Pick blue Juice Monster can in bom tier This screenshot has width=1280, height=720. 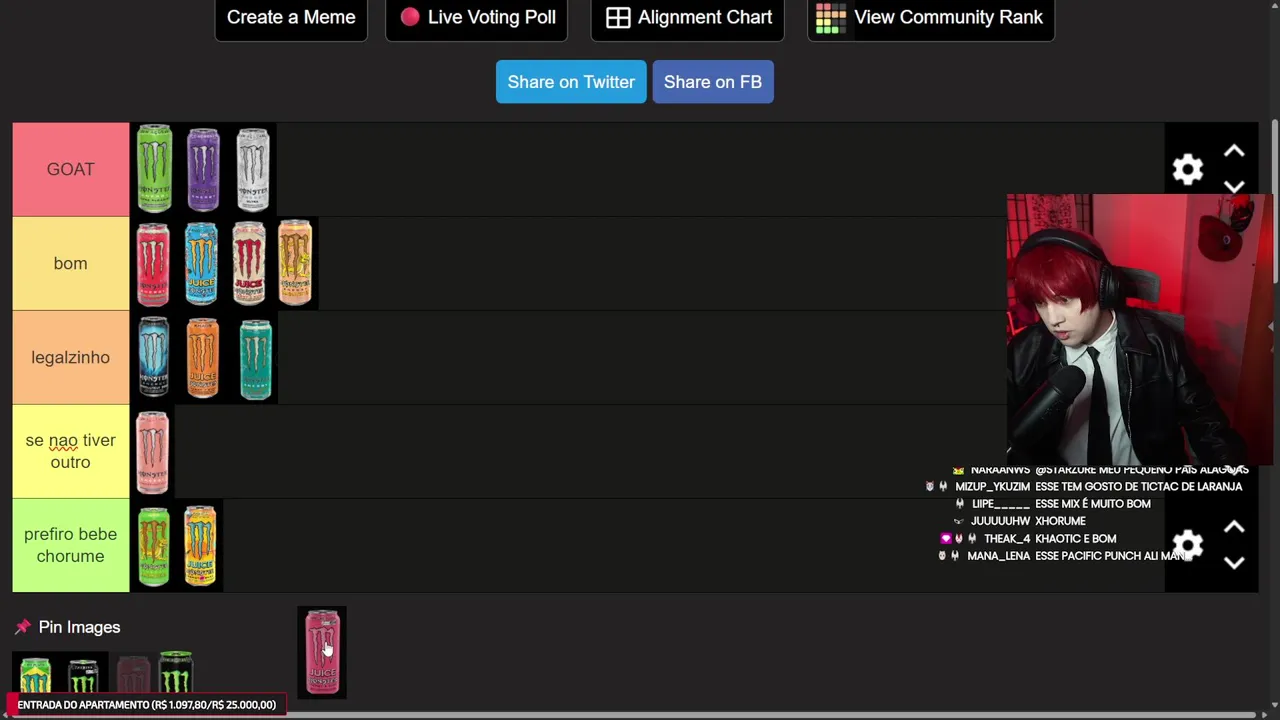click(x=201, y=263)
